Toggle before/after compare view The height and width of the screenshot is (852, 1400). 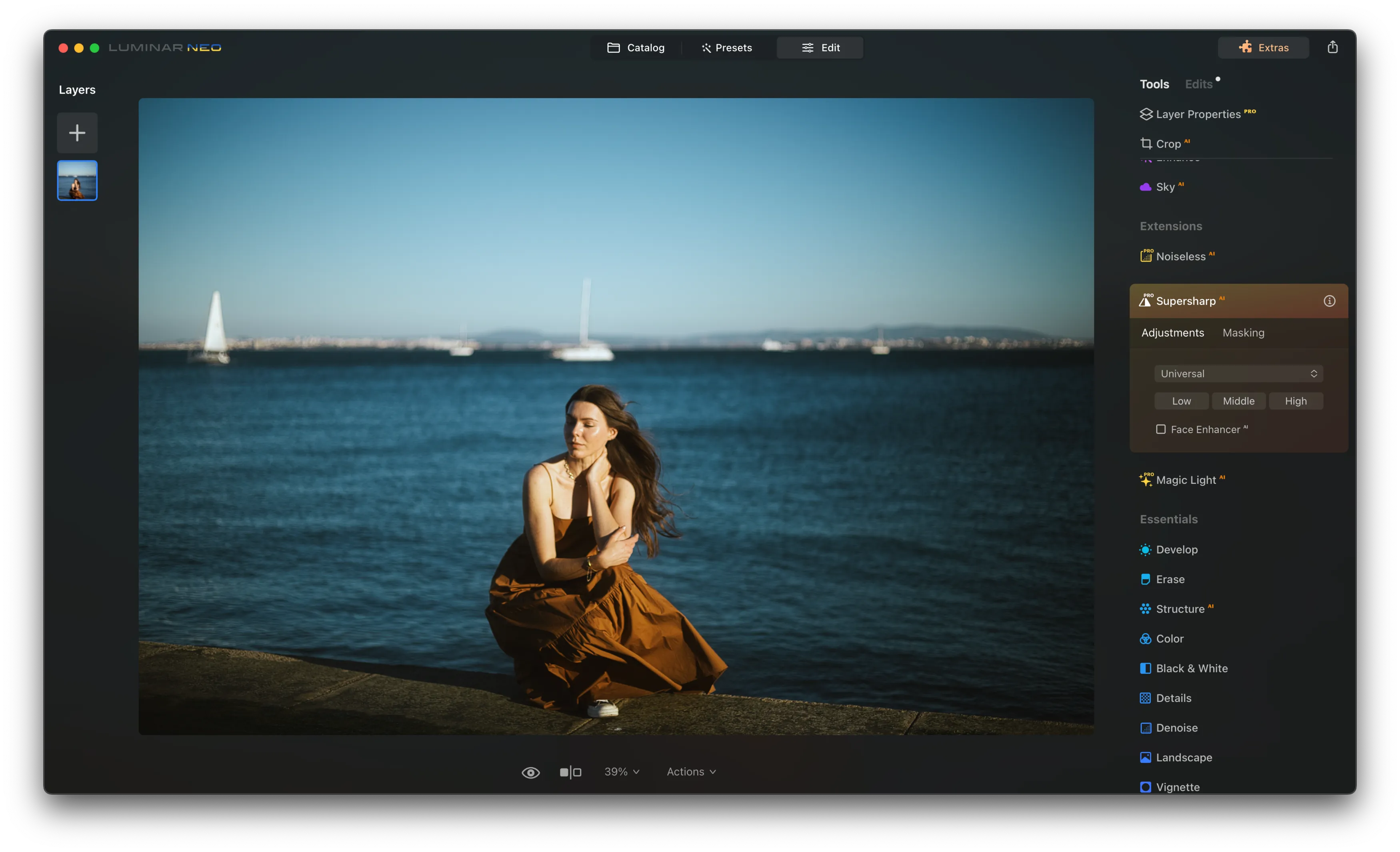pos(570,772)
